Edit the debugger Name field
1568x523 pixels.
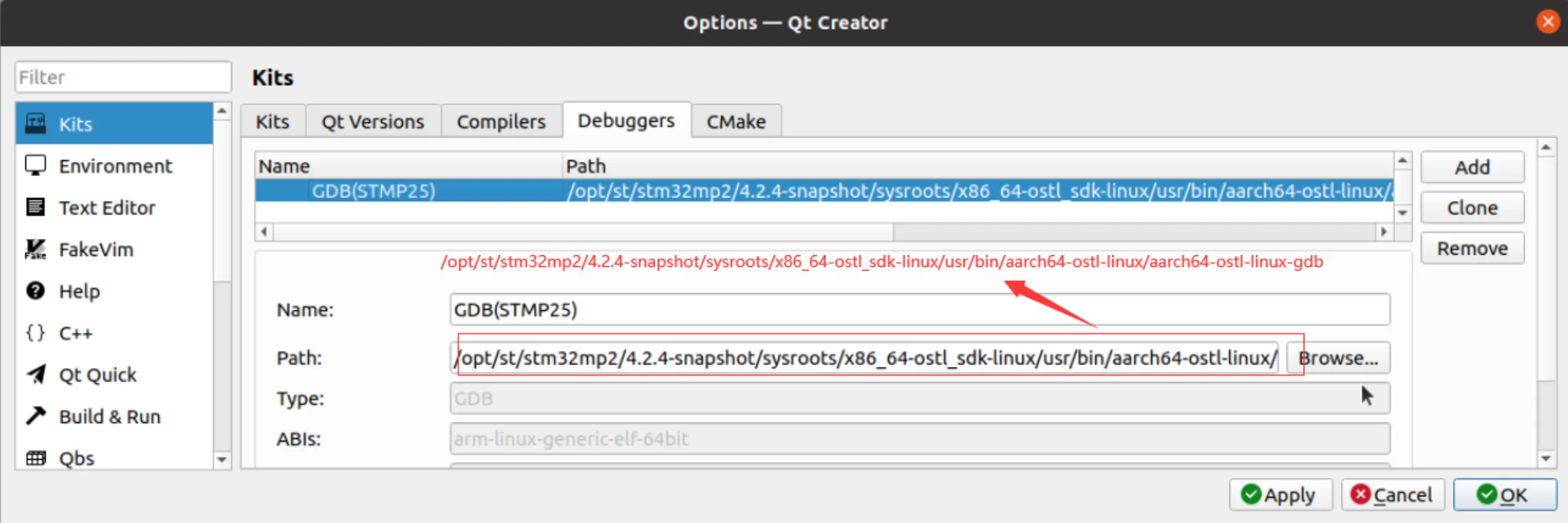point(920,310)
